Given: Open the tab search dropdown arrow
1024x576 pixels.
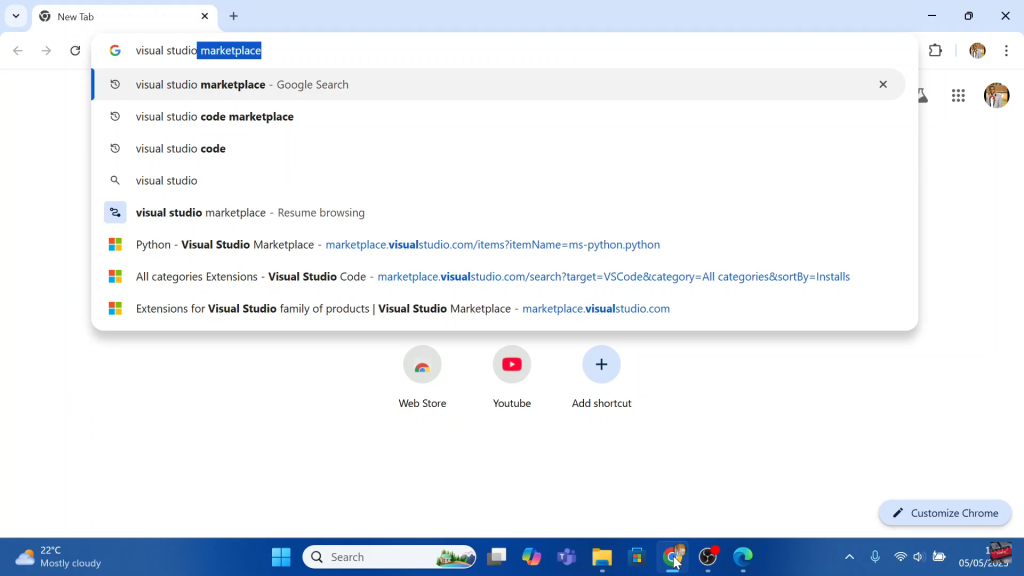Looking at the screenshot, I should coord(16,16).
